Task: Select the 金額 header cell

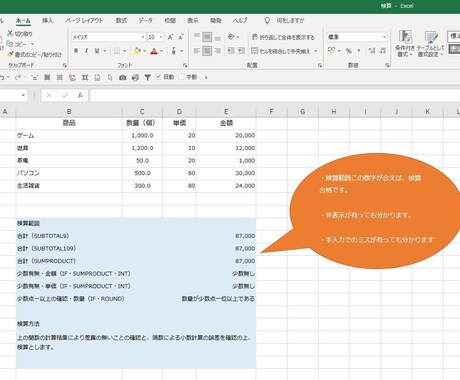Action: [226, 123]
